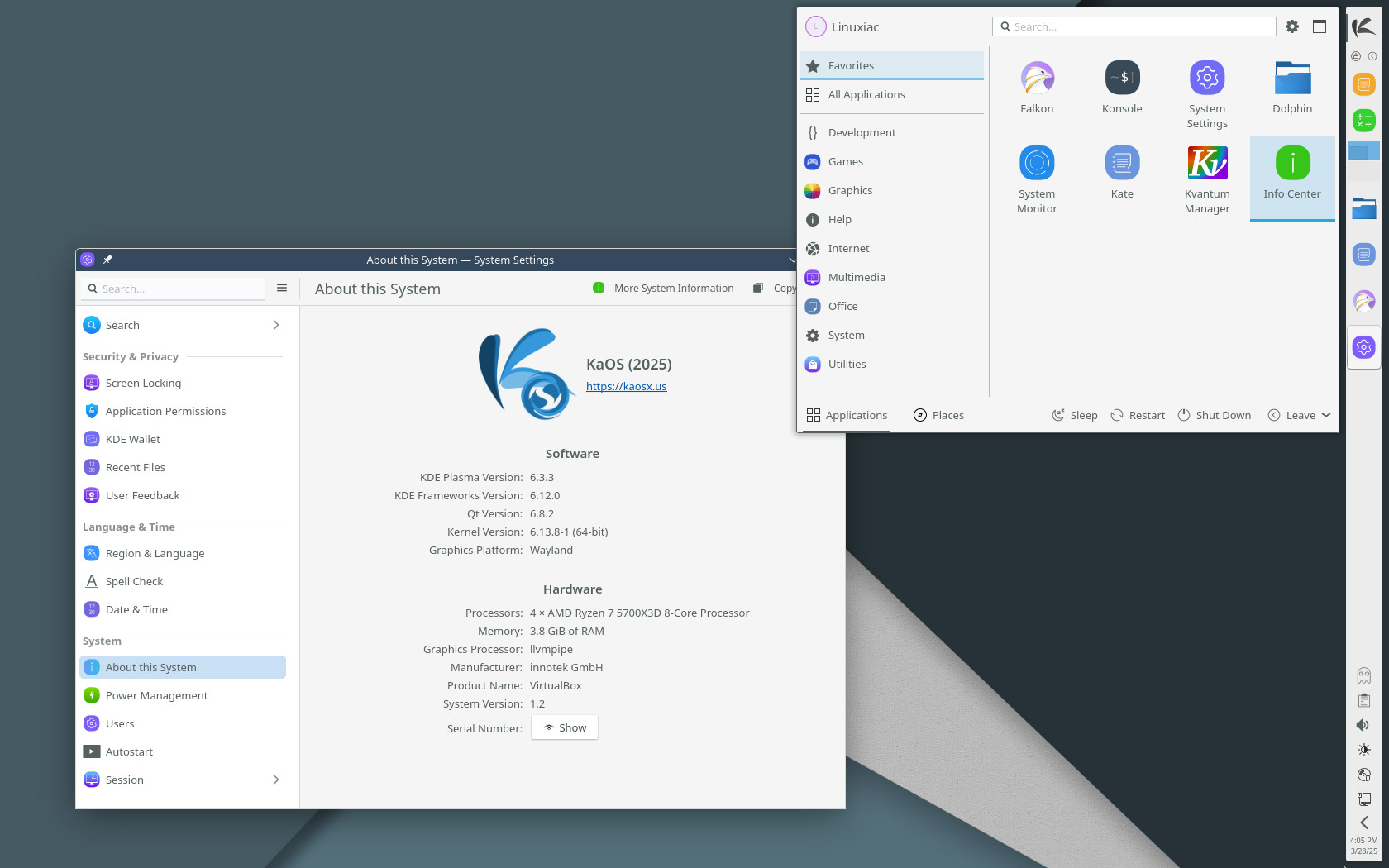
Task: Click the Shut Down button
Action: [1214, 415]
